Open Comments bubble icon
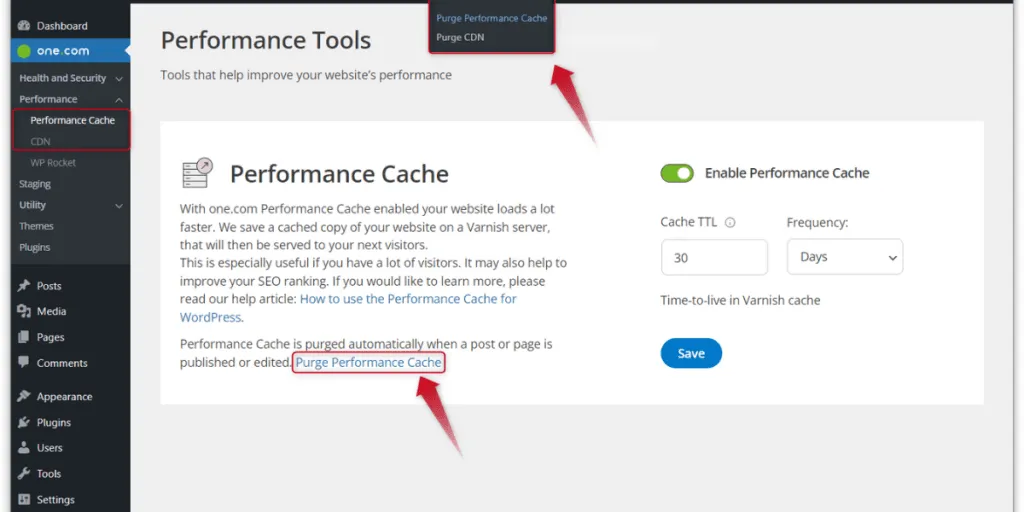 click(24, 363)
